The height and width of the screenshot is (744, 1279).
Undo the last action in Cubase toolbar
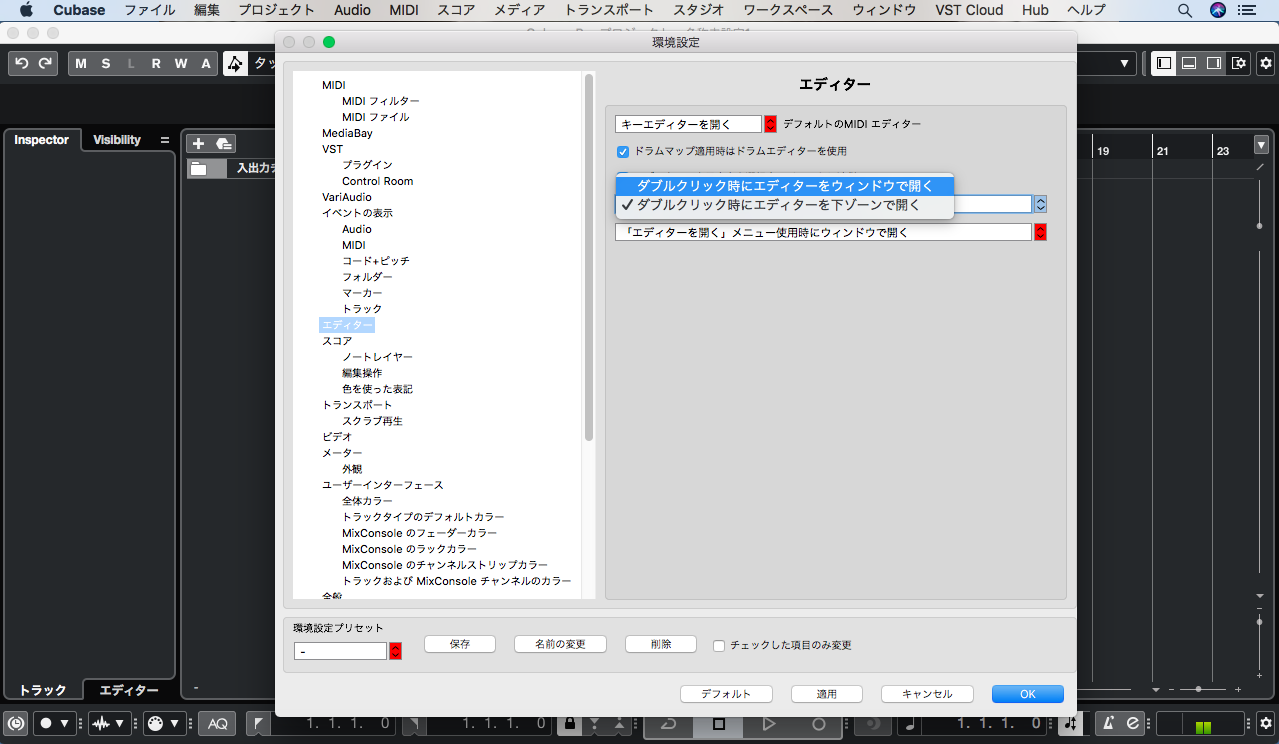click(x=21, y=63)
